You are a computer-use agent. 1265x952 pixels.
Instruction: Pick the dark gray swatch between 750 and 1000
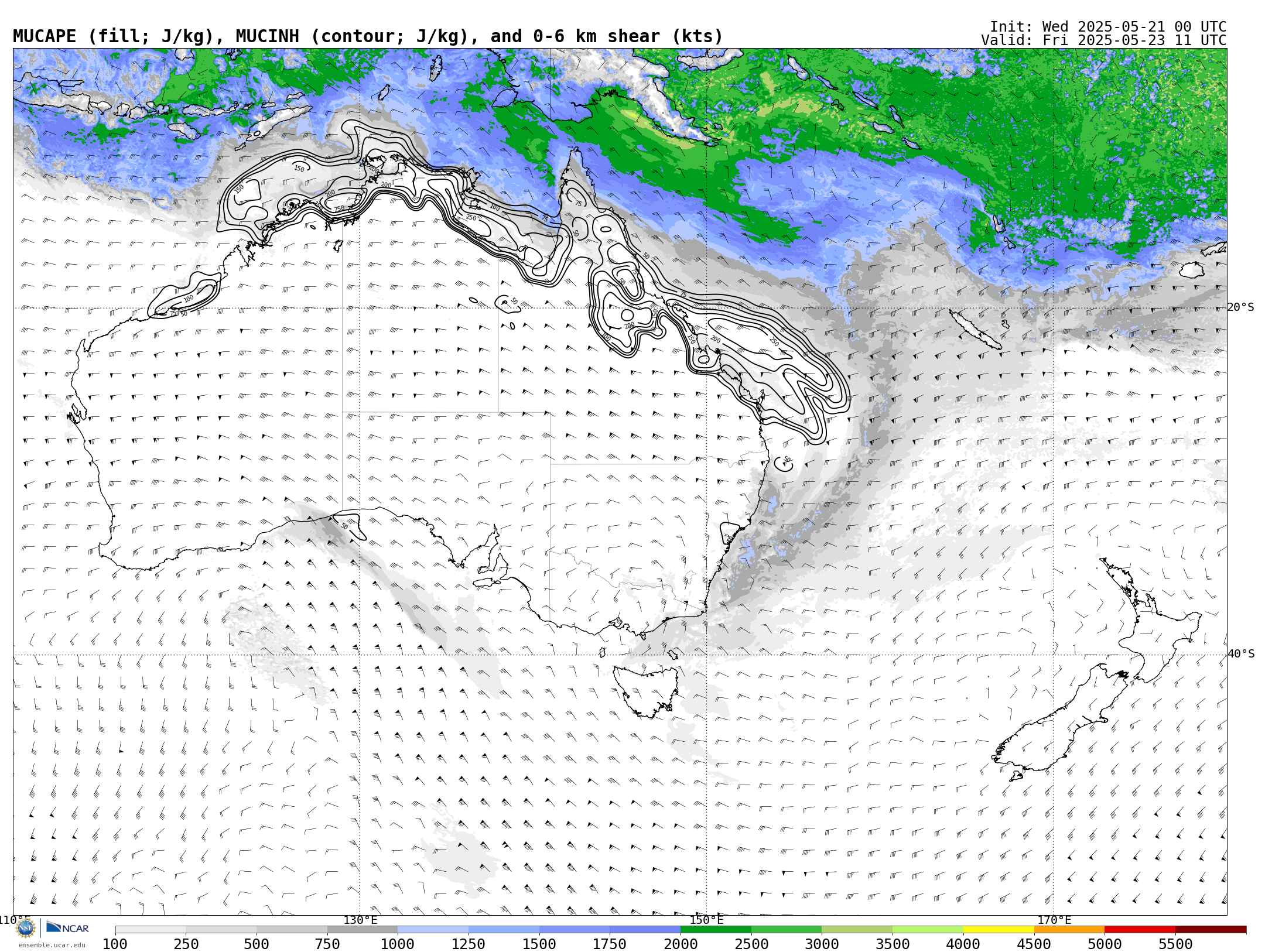(x=363, y=930)
